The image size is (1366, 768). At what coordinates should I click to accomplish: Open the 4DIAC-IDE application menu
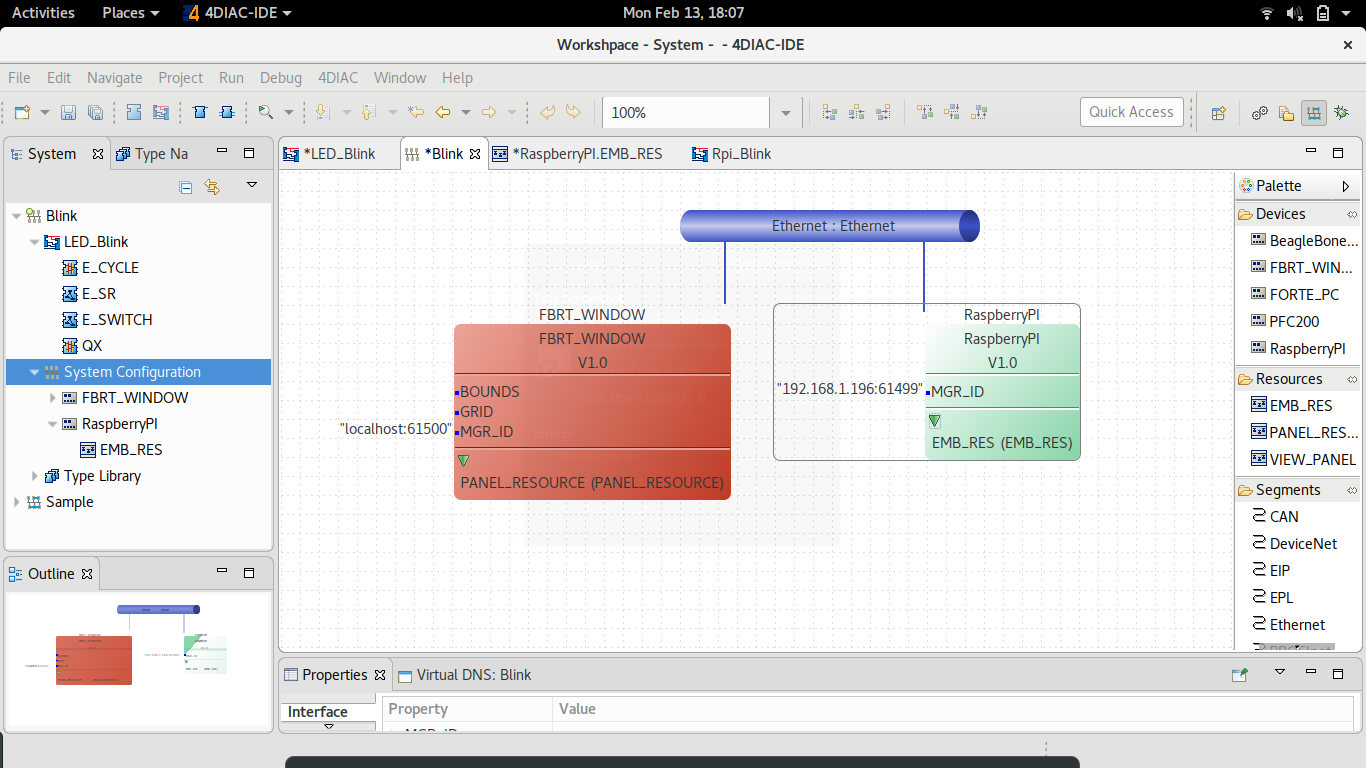[239, 13]
